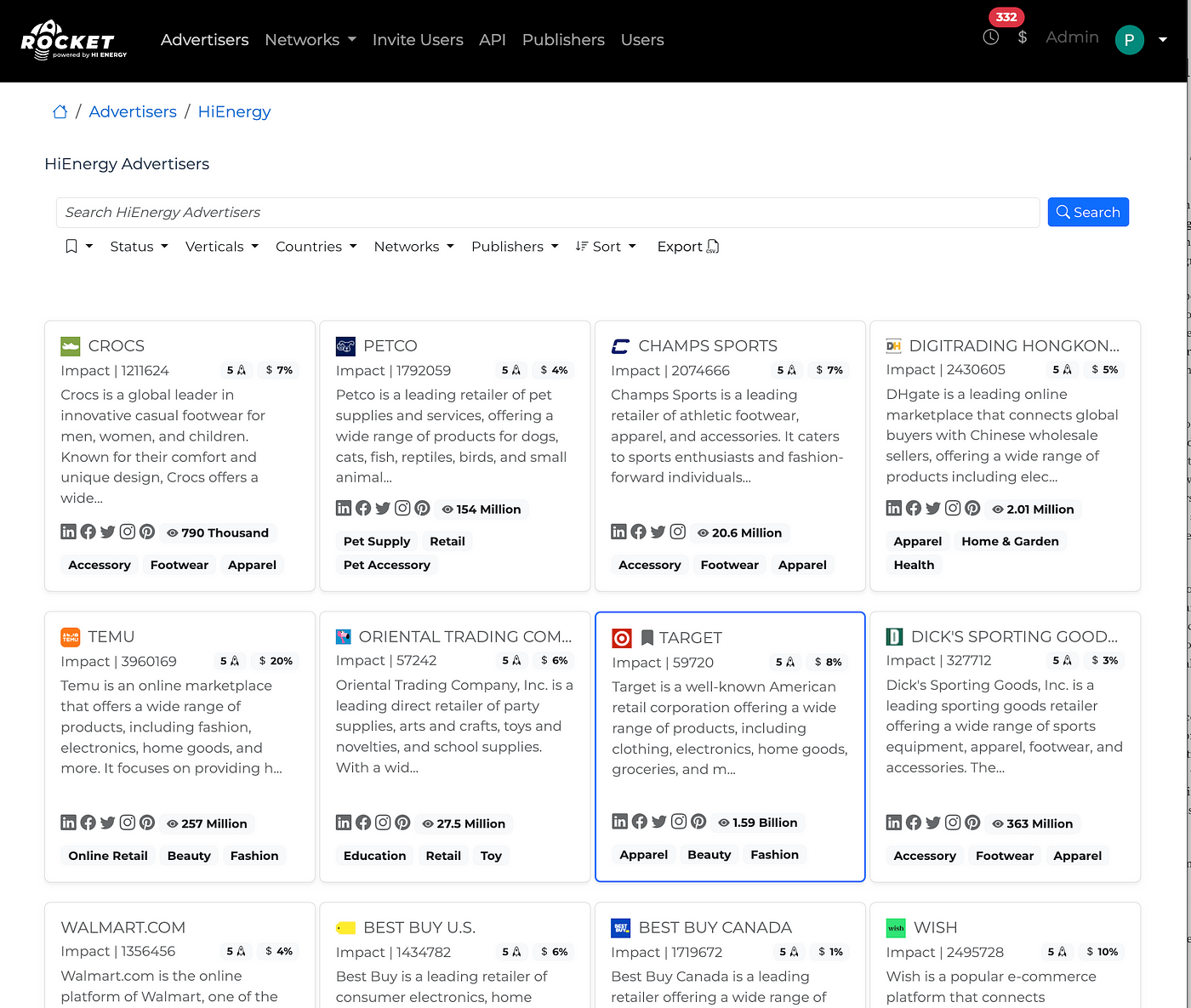
Task: Open API in top navigation
Action: [x=493, y=40]
